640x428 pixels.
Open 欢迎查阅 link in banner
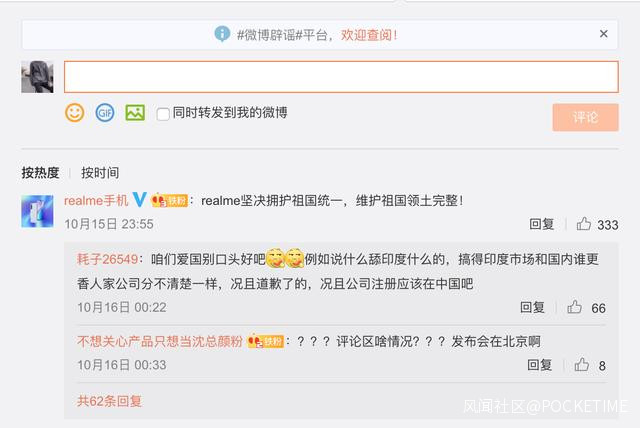point(369,35)
